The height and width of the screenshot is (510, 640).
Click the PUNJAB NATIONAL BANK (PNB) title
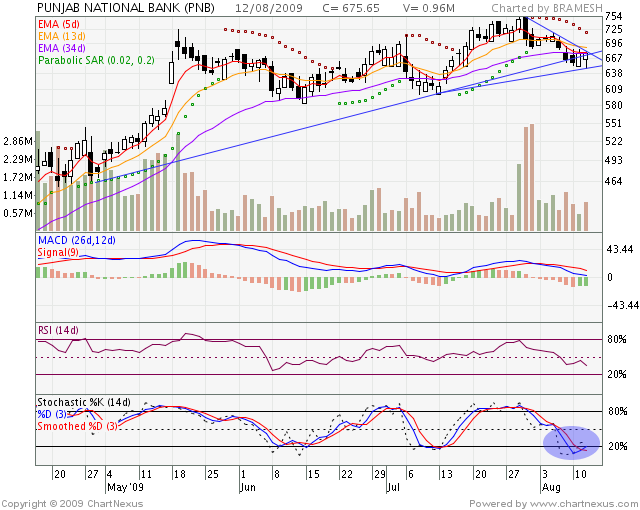click(126, 8)
